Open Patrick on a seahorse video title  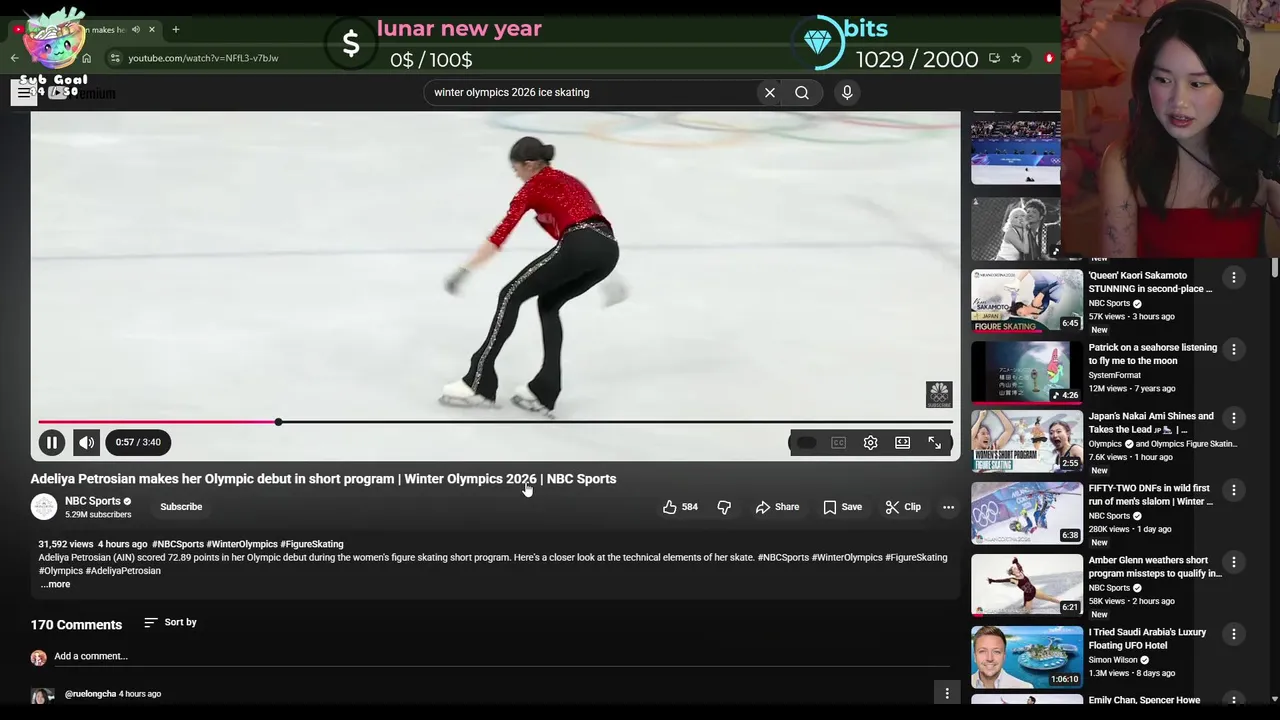click(1153, 354)
